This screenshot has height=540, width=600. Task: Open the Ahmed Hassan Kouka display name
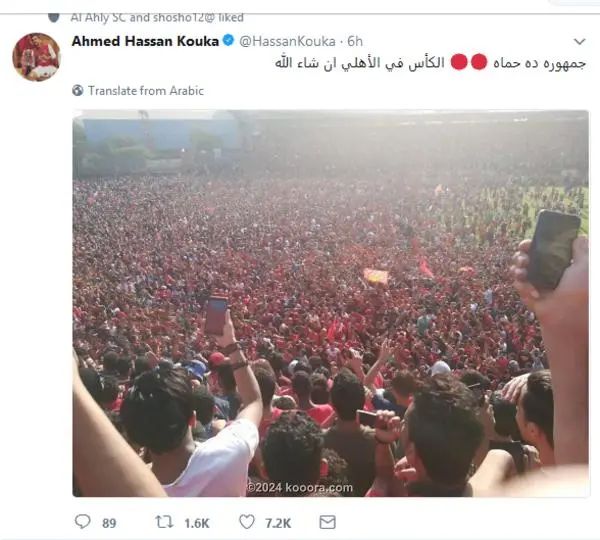145,41
